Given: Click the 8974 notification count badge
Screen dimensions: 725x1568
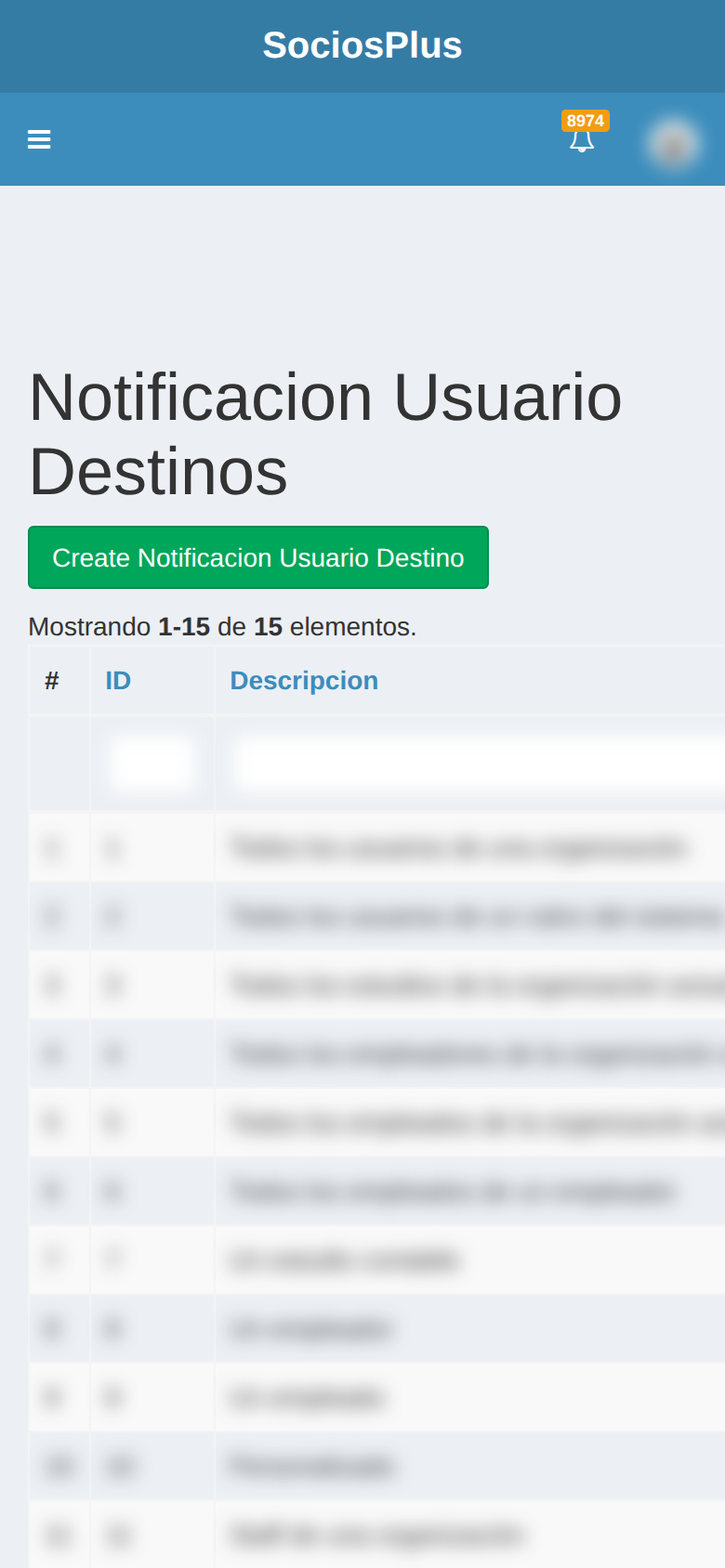Looking at the screenshot, I should 586,121.
